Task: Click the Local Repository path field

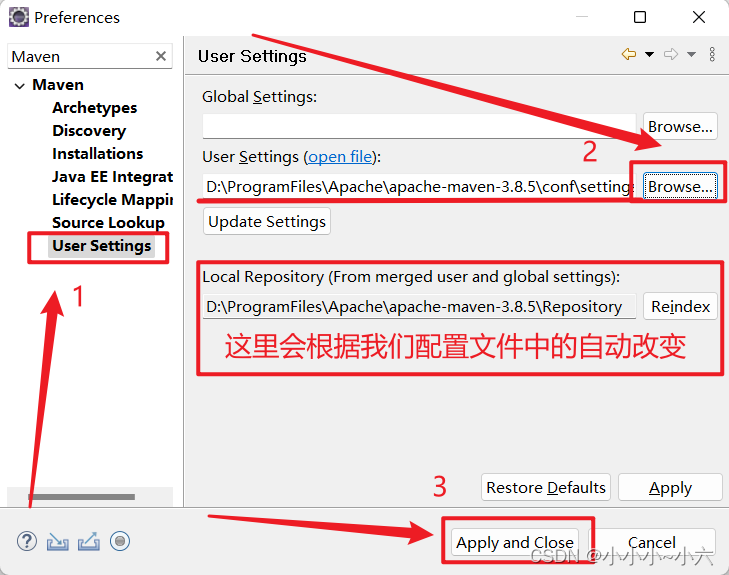Action: tap(419, 307)
